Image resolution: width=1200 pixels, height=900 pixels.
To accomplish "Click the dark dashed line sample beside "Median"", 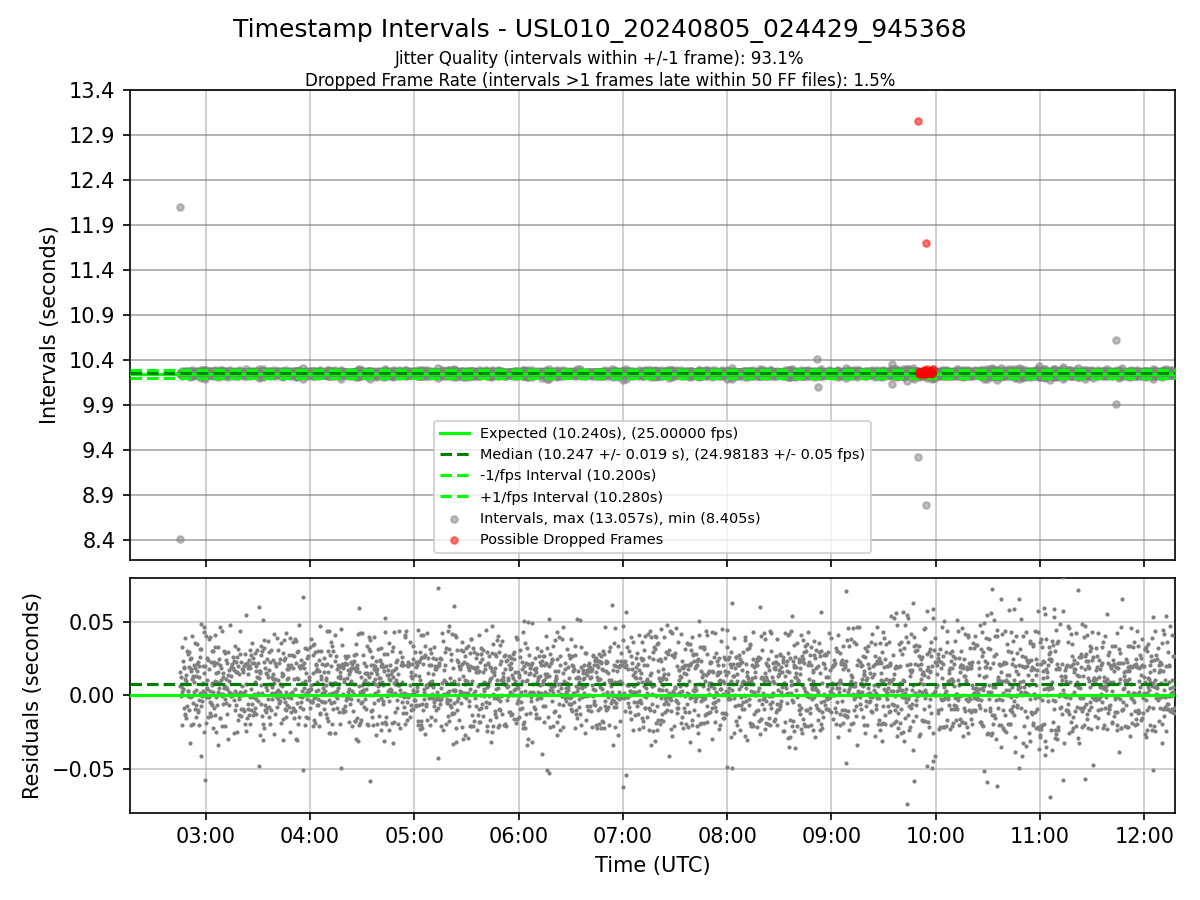I will [455, 454].
